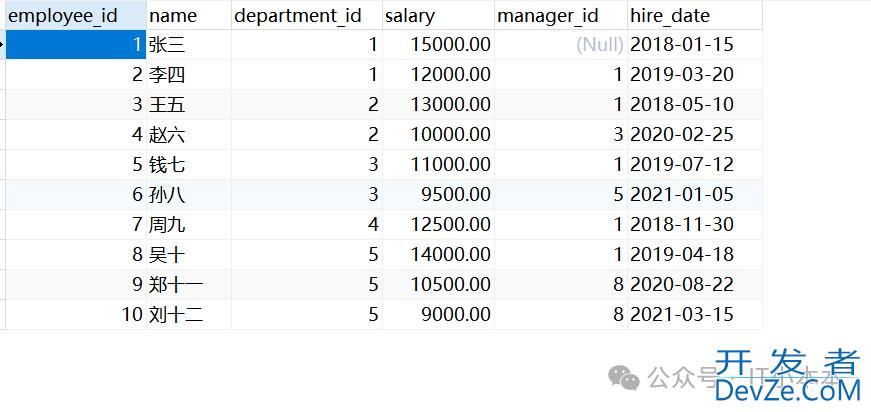
Task: Click the current-row arrow indicator at row 1
Action: tap(2, 45)
